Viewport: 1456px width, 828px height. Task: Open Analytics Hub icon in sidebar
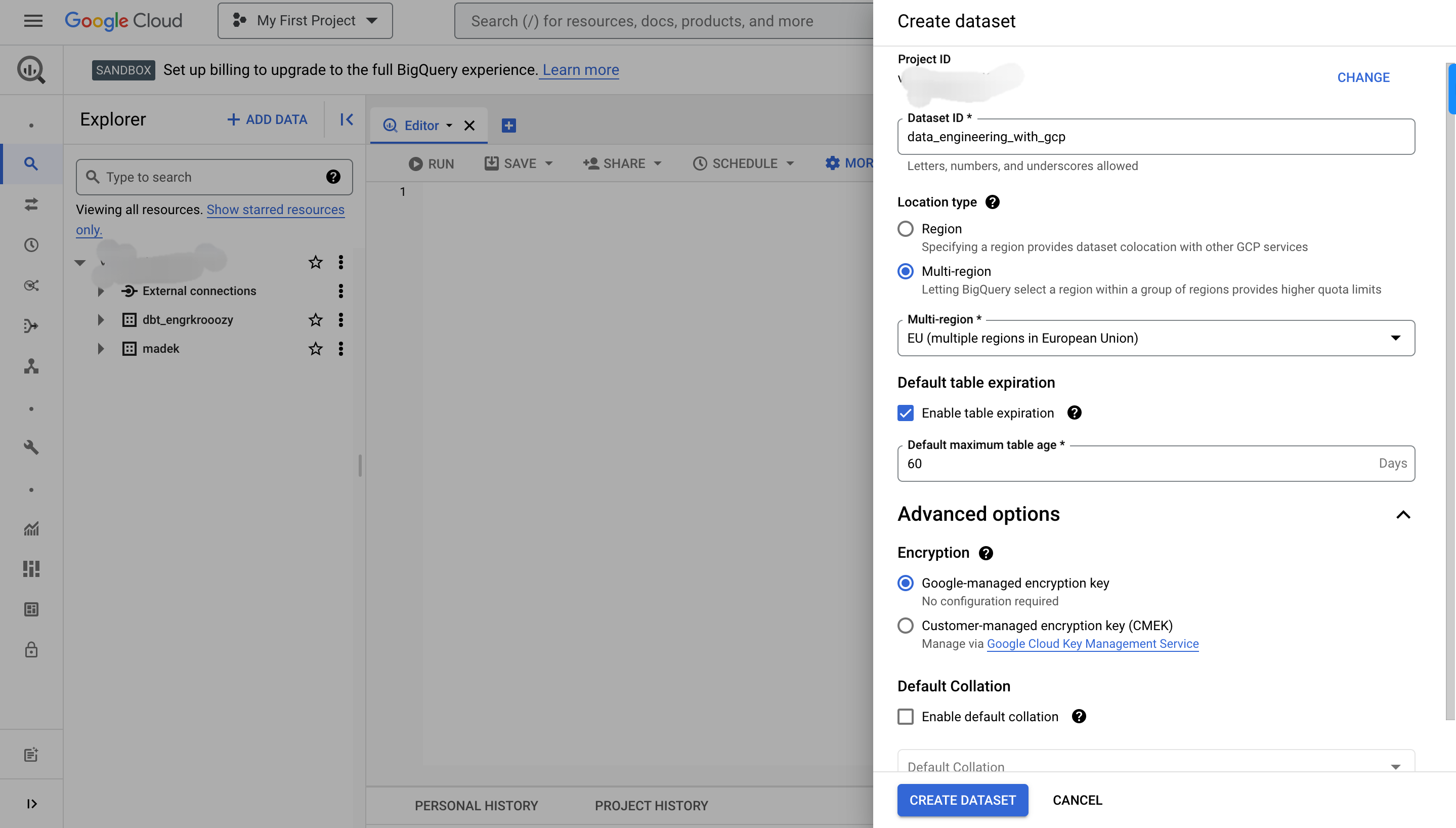pyautogui.click(x=31, y=285)
